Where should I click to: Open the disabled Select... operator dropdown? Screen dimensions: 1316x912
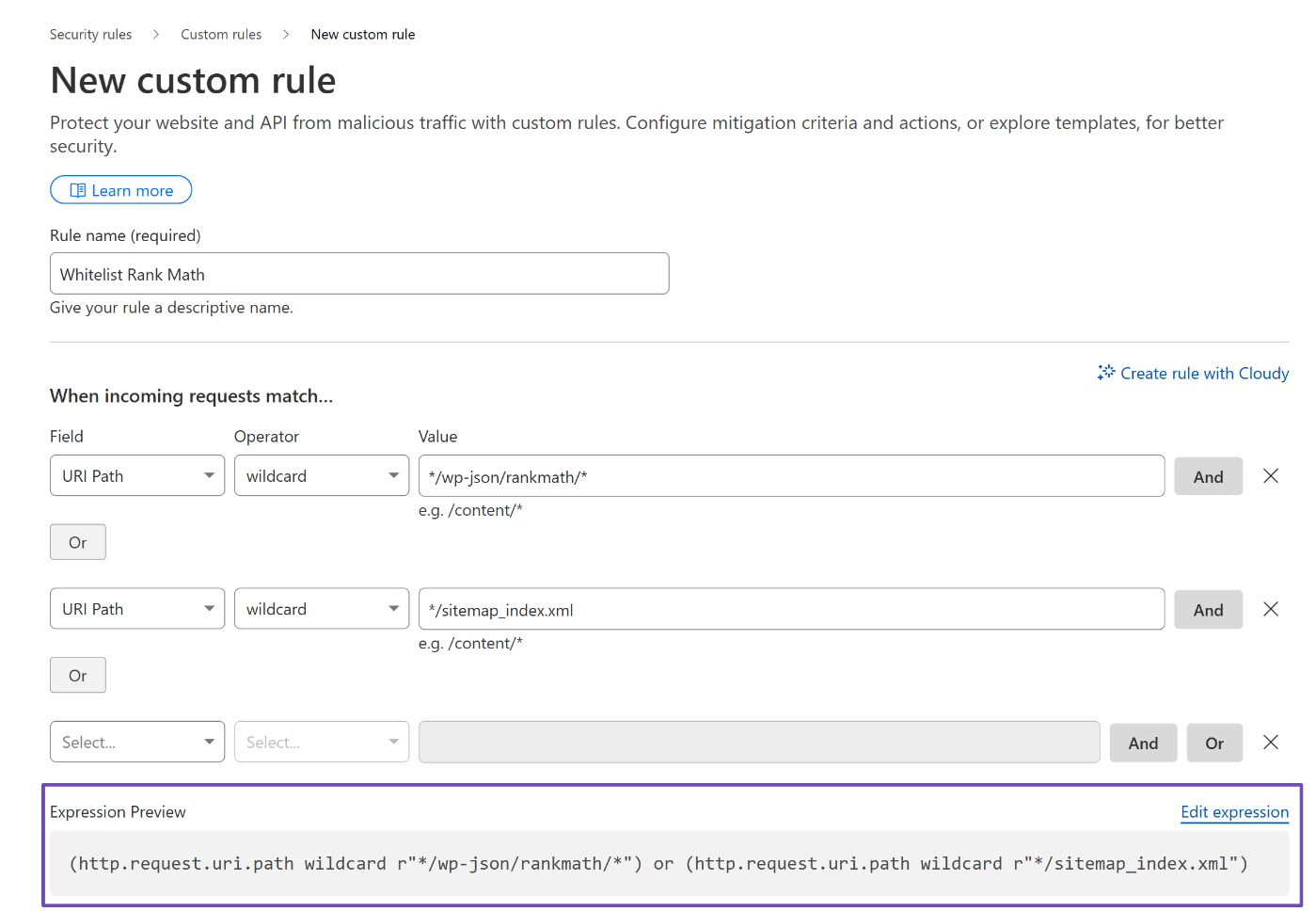point(322,742)
